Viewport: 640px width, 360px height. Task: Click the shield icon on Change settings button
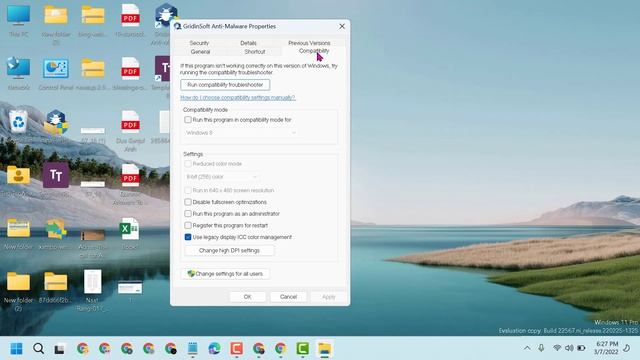(191, 273)
